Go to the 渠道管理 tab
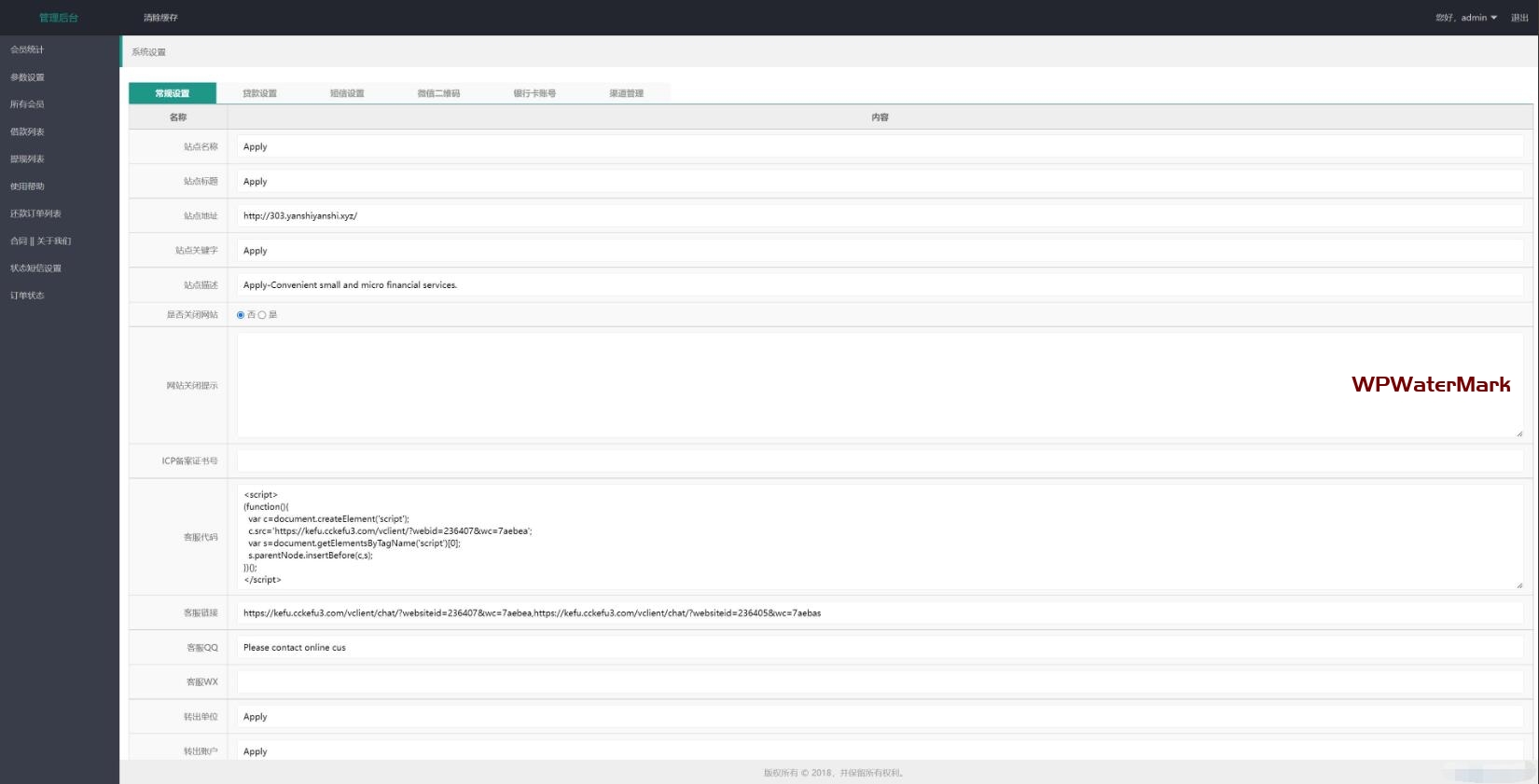 click(x=627, y=93)
